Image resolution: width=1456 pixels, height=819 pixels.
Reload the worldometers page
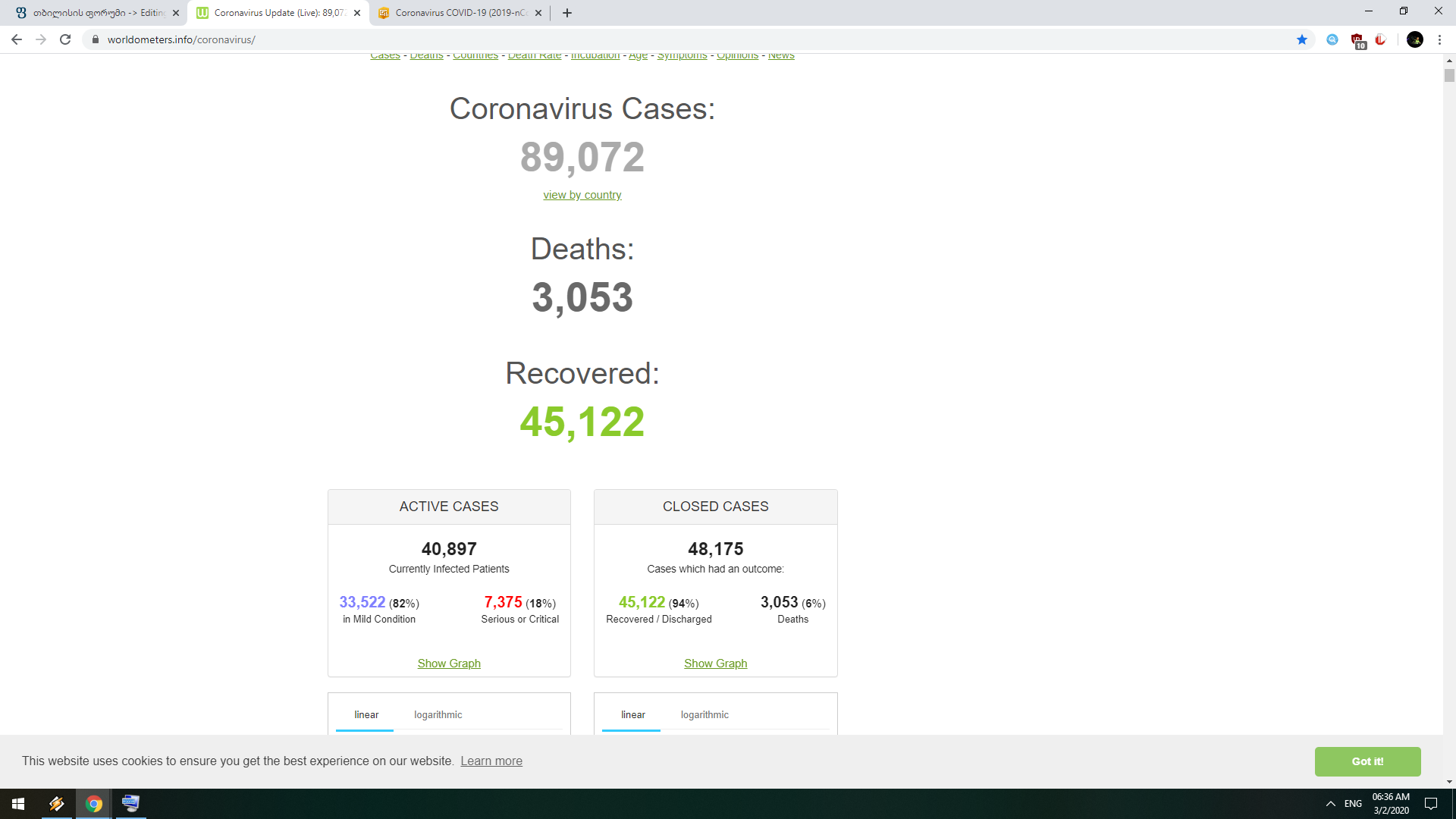(65, 39)
